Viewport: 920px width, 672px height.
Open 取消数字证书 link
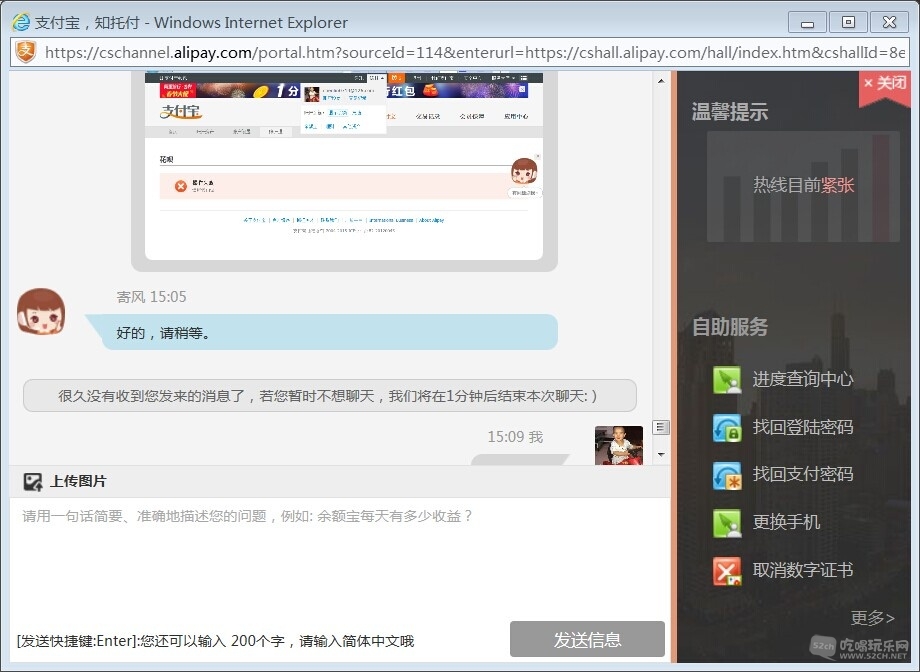coord(803,570)
